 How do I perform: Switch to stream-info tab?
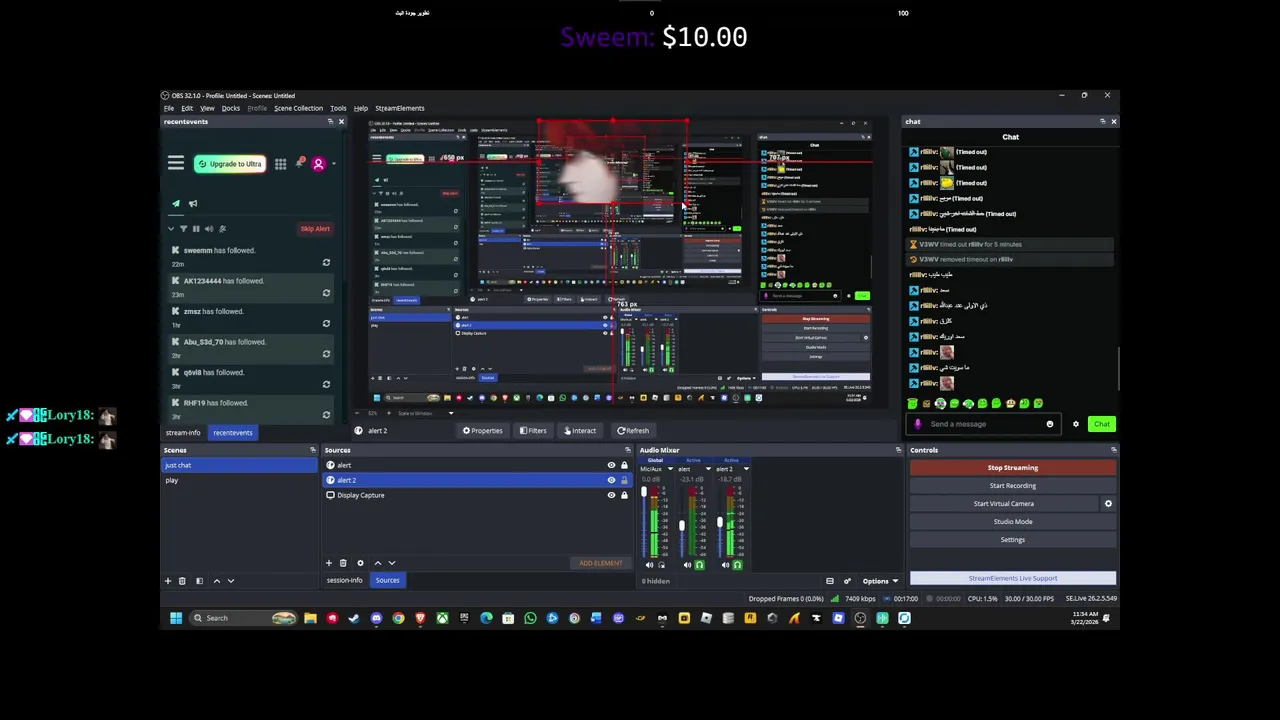[x=183, y=433]
